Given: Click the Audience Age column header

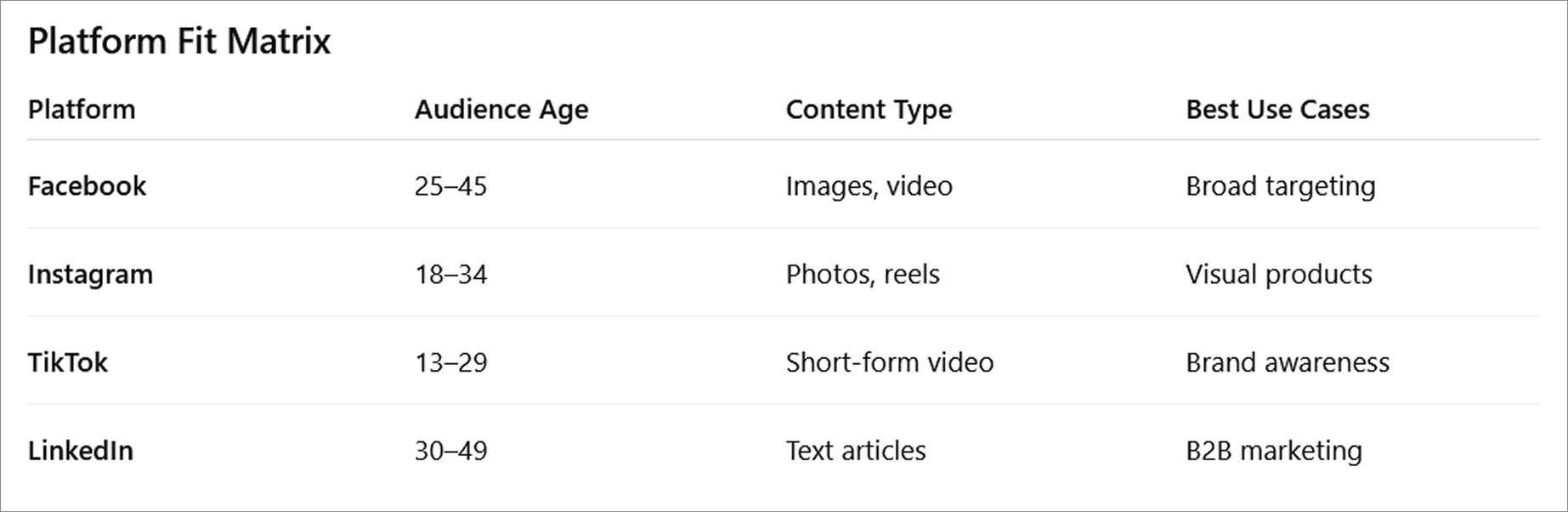Looking at the screenshot, I should tap(501, 110).
